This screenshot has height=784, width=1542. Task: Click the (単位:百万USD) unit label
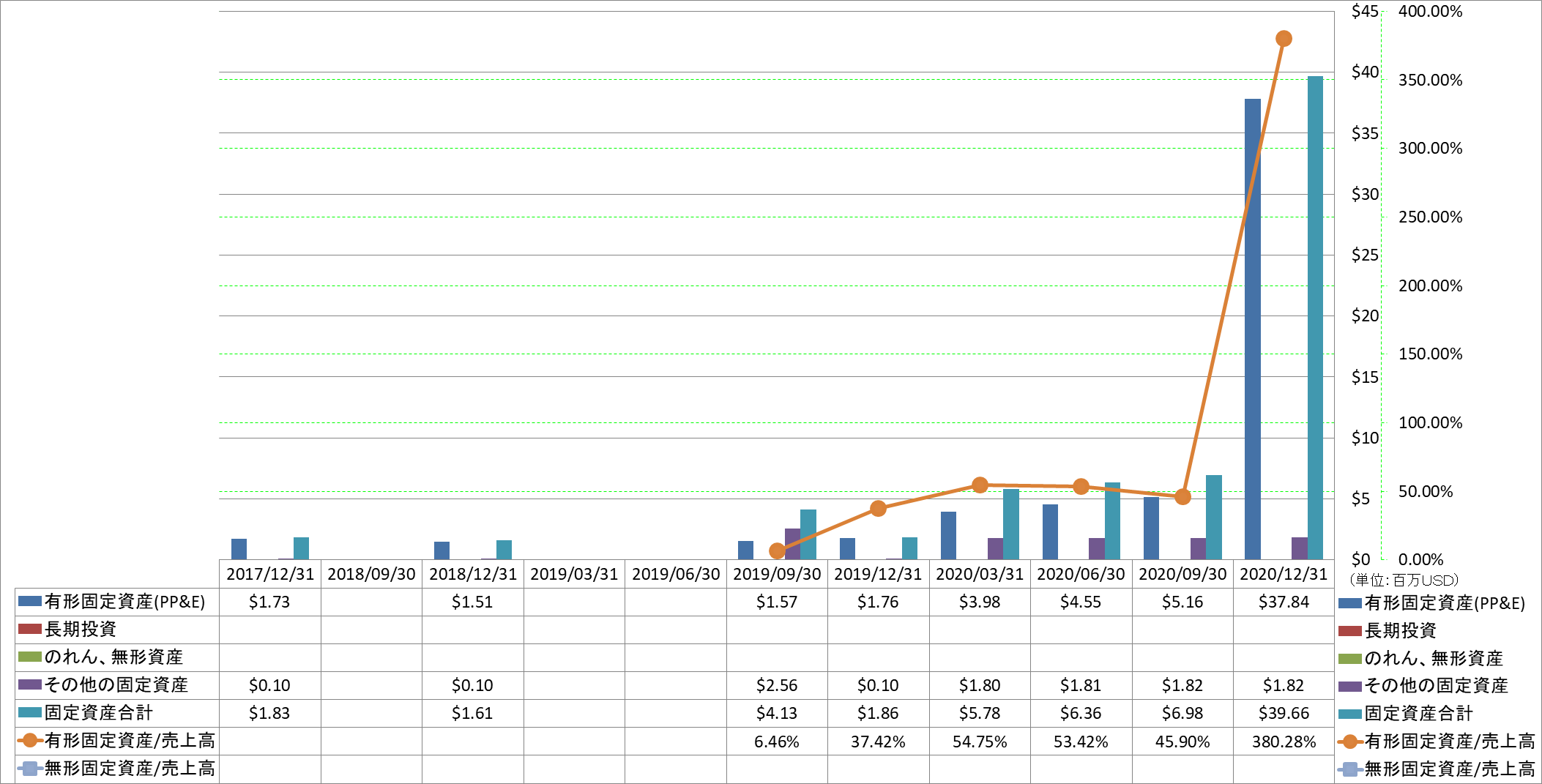[1404, 580]
